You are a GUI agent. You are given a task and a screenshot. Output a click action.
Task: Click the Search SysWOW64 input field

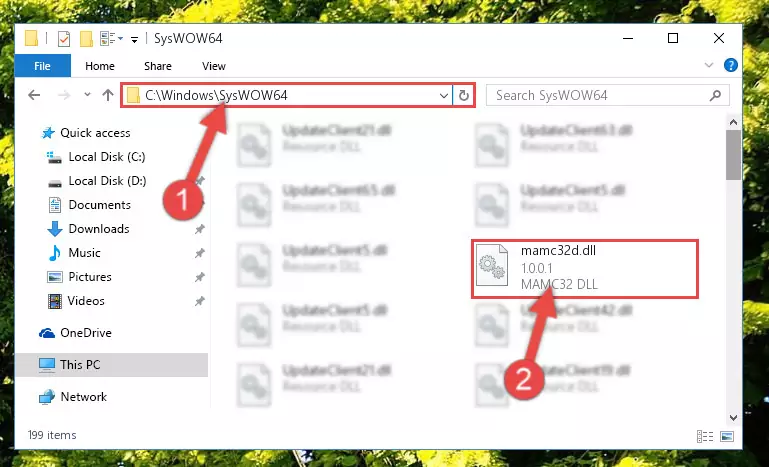[607, 95]
